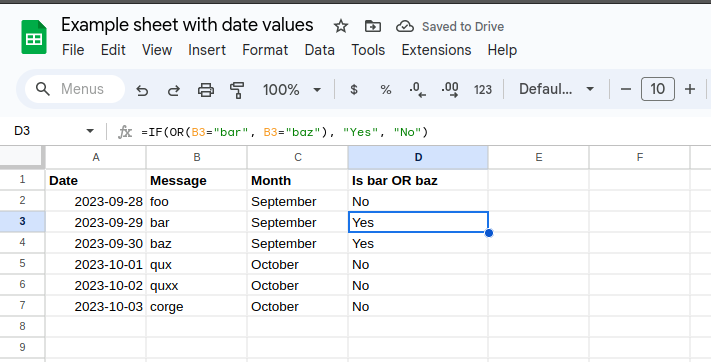The image size is (711, 362).
Task: Click the Saved to Drive status text
Action: tap(463, 27)
